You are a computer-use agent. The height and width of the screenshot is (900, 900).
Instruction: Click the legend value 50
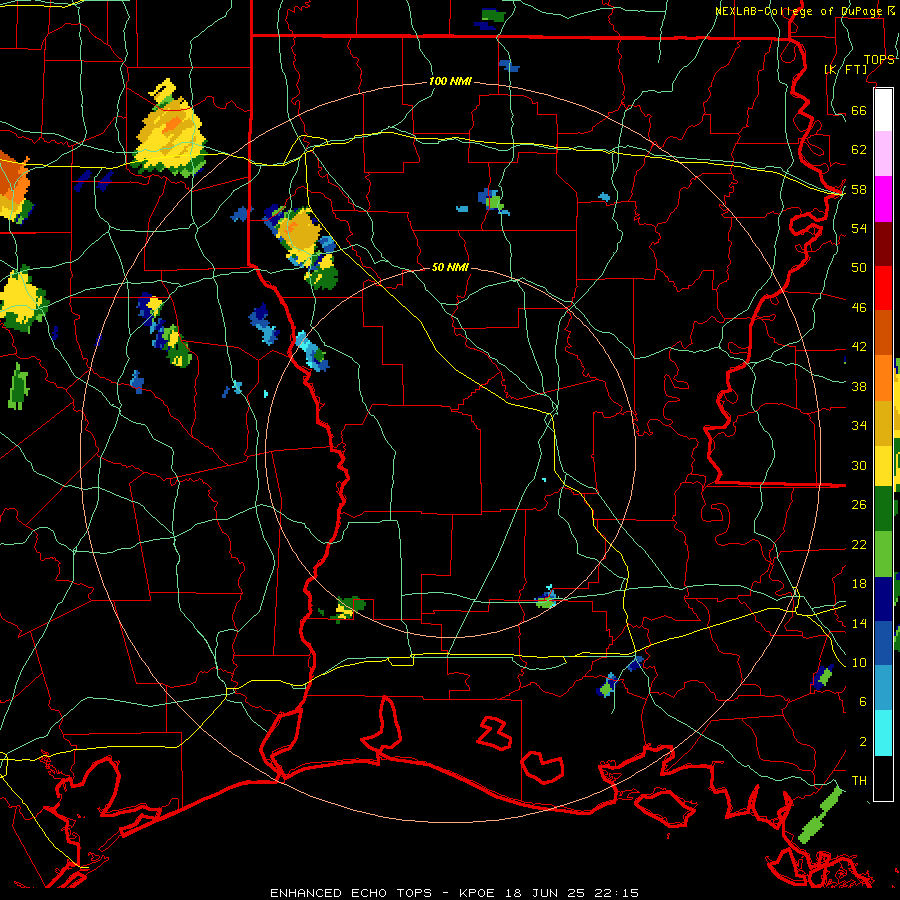(x=859, y=268)
